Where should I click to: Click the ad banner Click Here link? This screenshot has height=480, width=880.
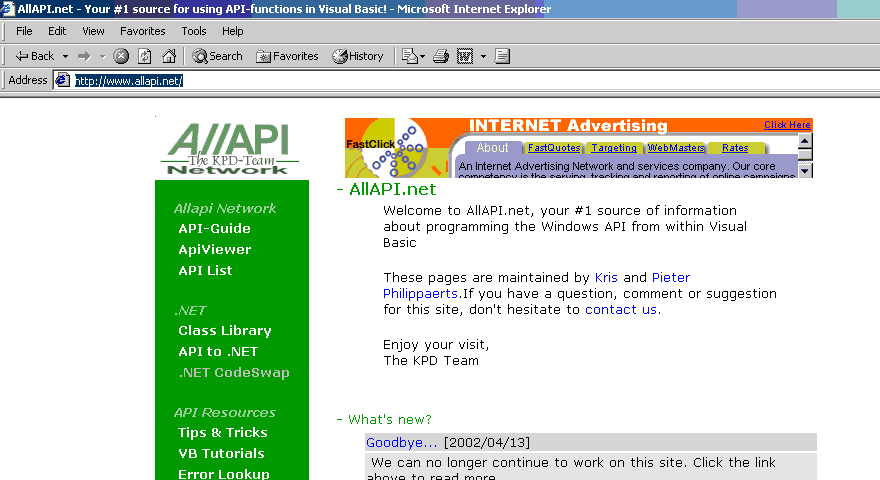pyautogui.click(x=787, y=125)
